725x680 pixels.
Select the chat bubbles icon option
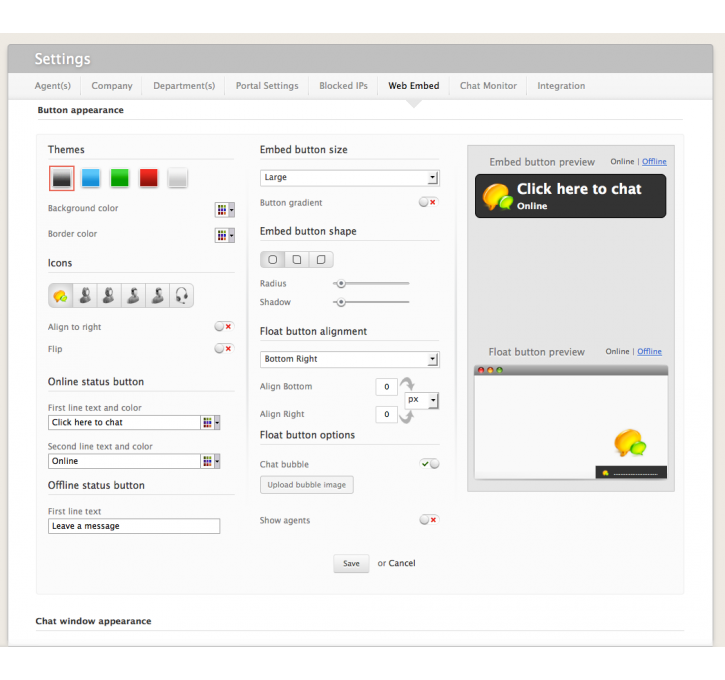pyautogui.click(x=61, y=295)
